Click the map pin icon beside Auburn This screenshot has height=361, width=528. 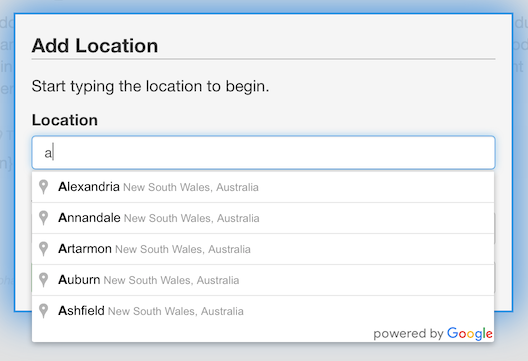(43, 280)
